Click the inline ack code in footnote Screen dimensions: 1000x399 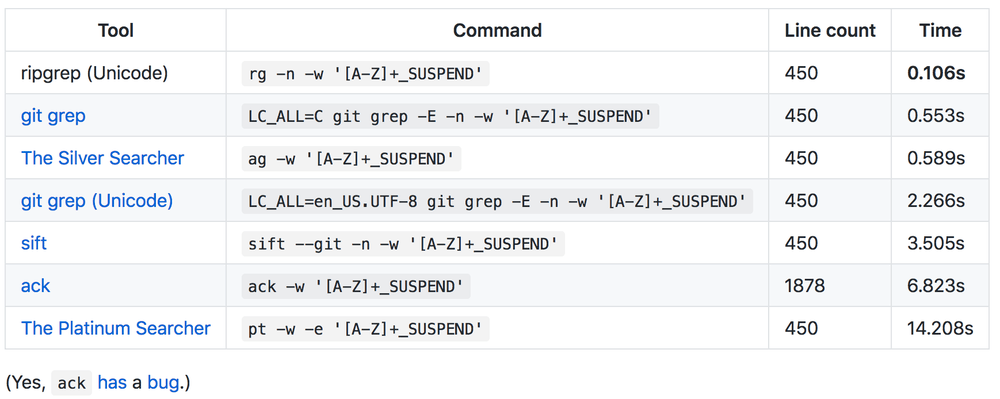[x=71, y=383]
